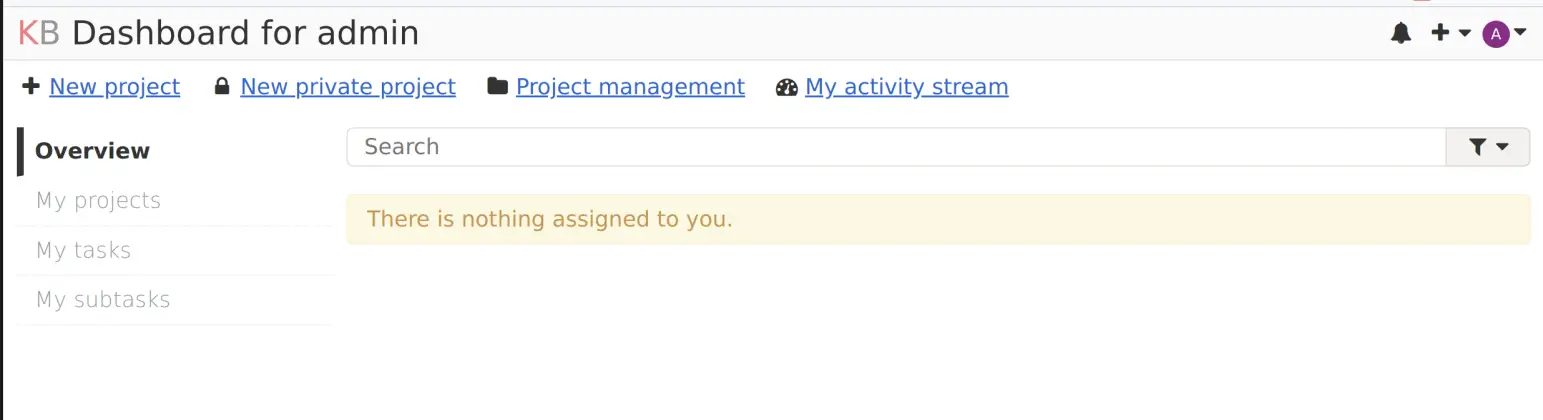
Task: Click the Dashboard for admin title
Action: [245, 33]
